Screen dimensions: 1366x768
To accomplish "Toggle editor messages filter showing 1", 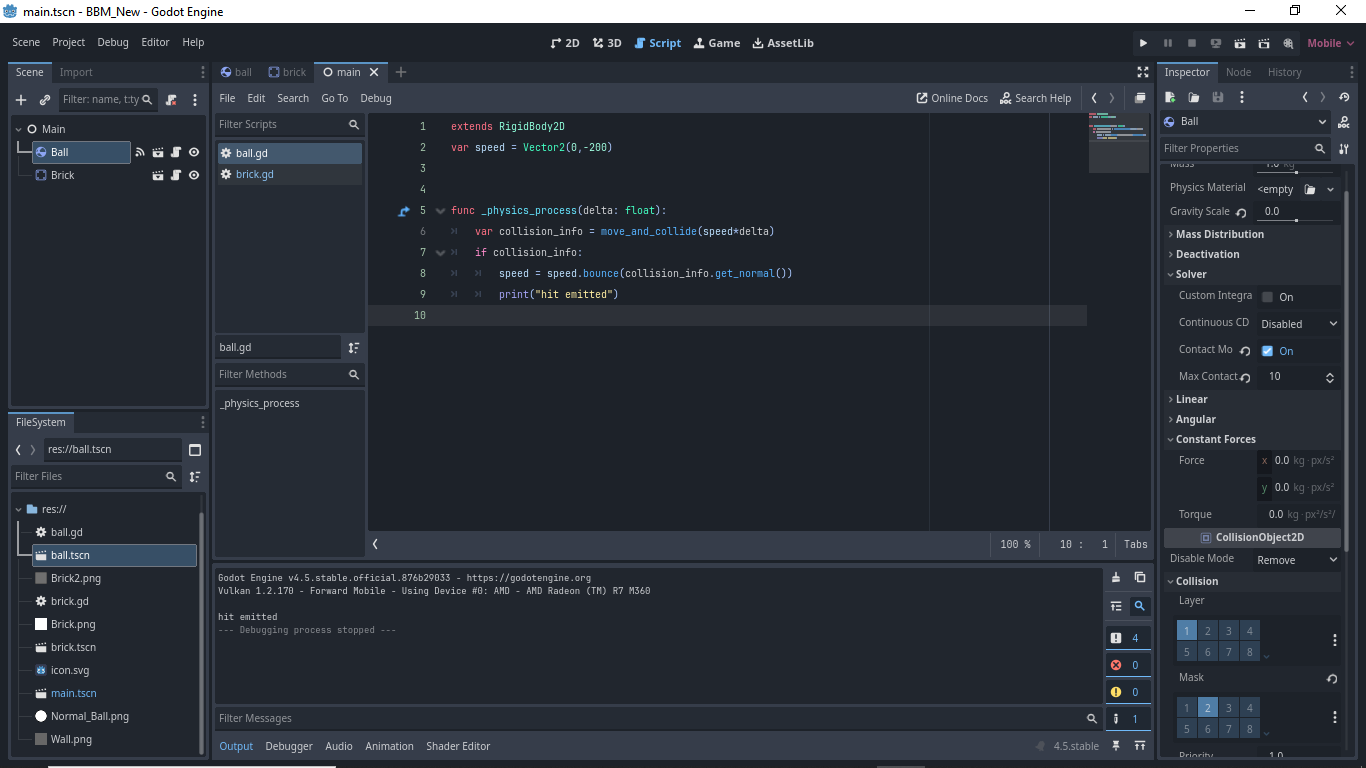I will [1128, 719].
